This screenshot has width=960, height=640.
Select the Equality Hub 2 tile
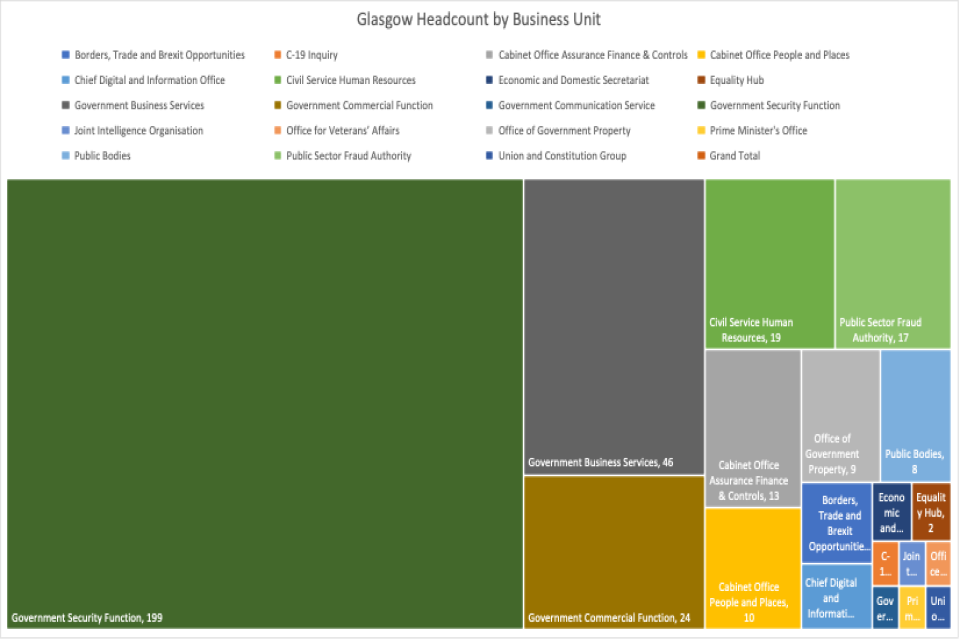[930, 510]
